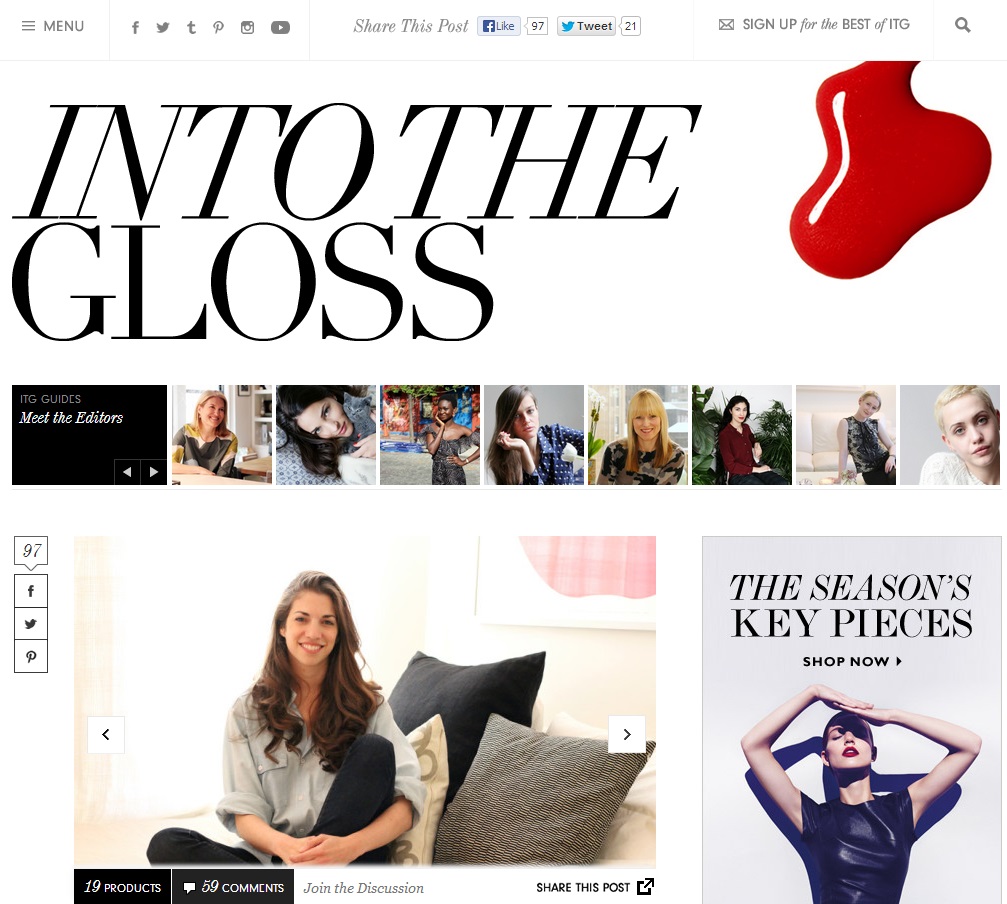Open the Twitter bird icon in header
The height and width of the screenshot is (904, 1007).
[162, 28]
